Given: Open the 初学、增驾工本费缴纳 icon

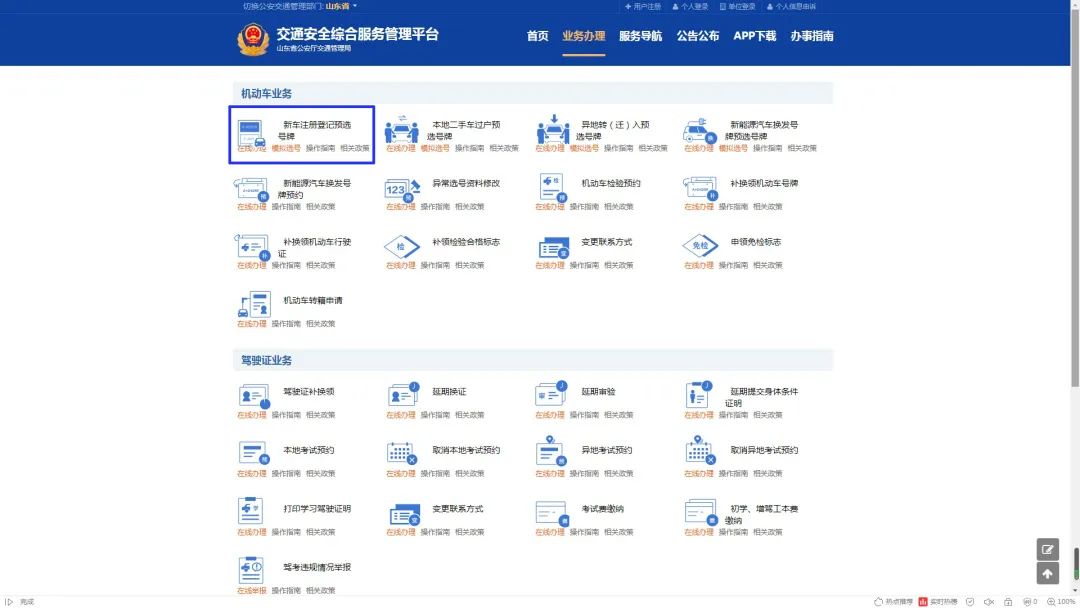Looking at the screenshot, I should point(701,513).
